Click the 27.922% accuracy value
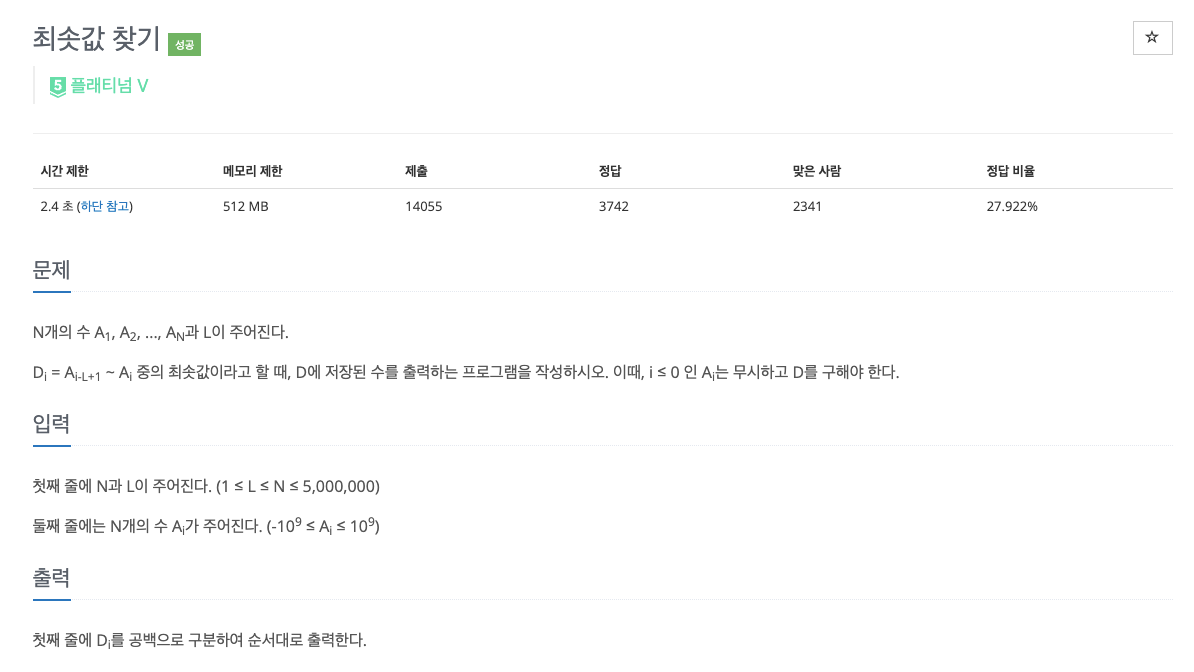The image size is (1194, 672). point(1013,206)
